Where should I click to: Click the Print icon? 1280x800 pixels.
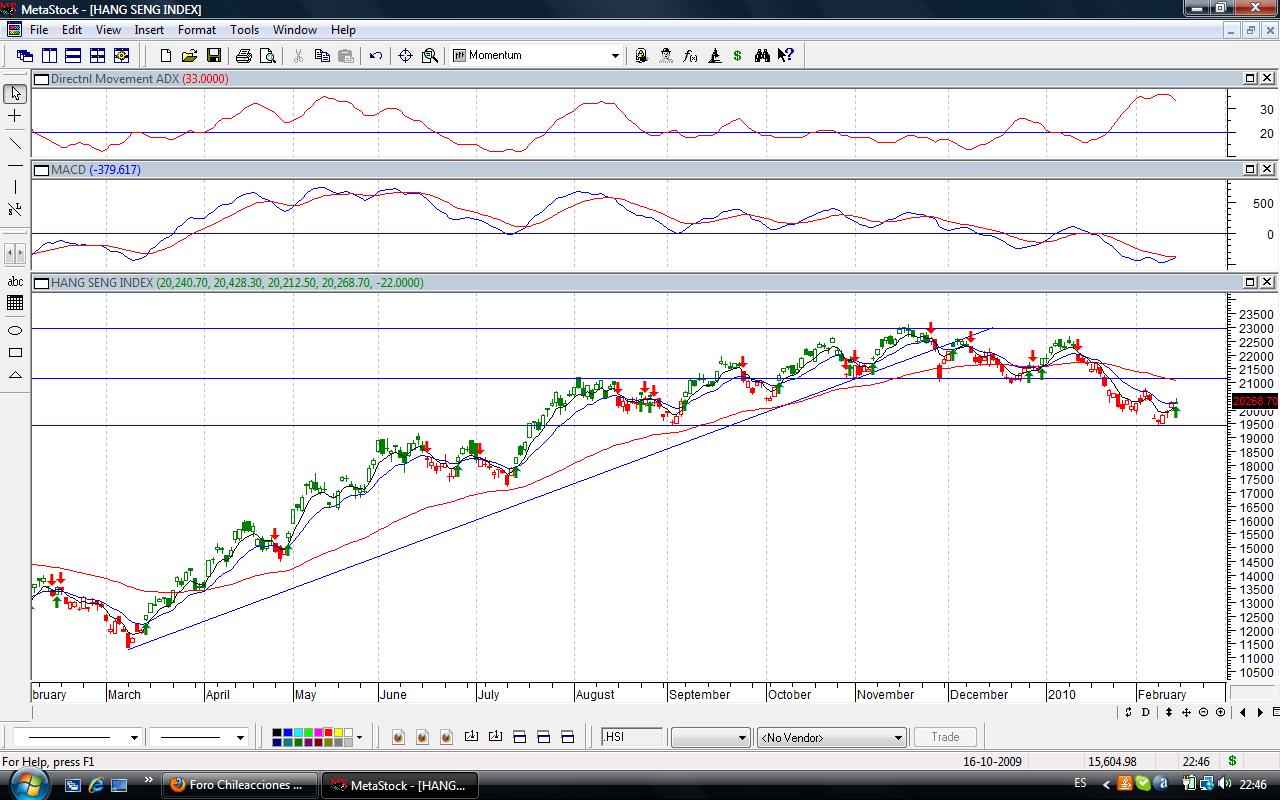coord(244,56)
